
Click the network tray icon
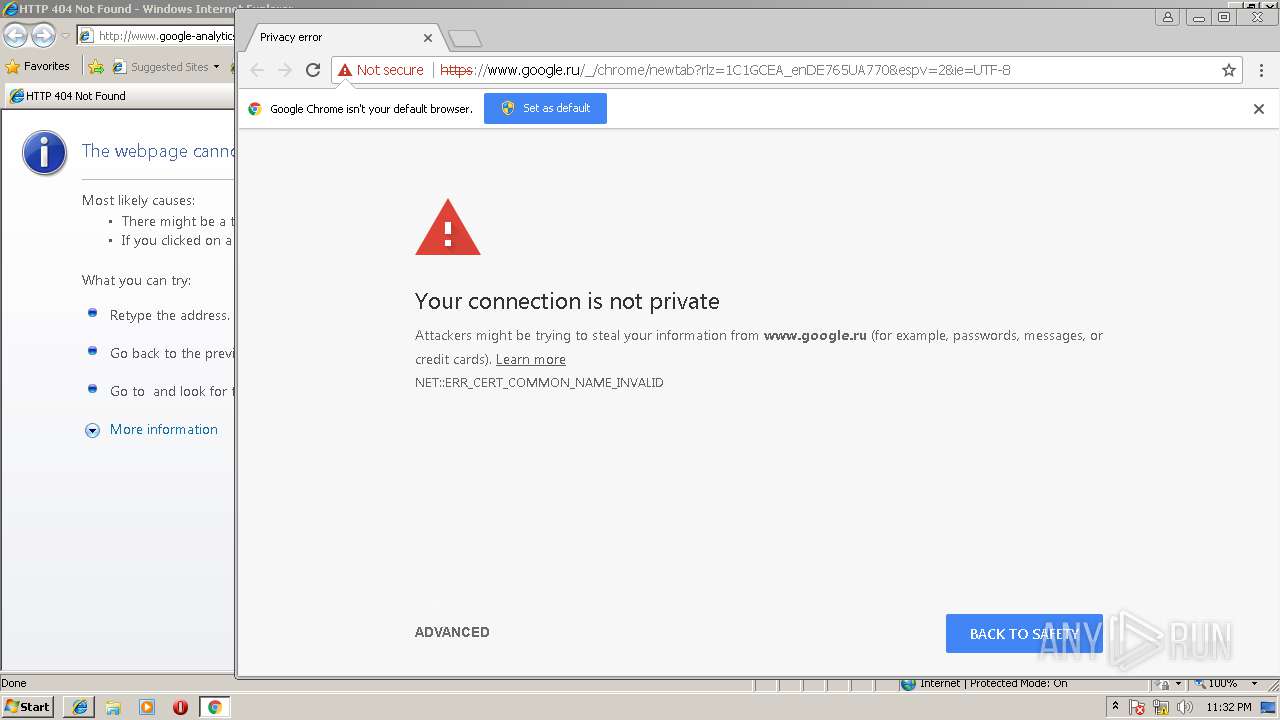pos(1161,708)
